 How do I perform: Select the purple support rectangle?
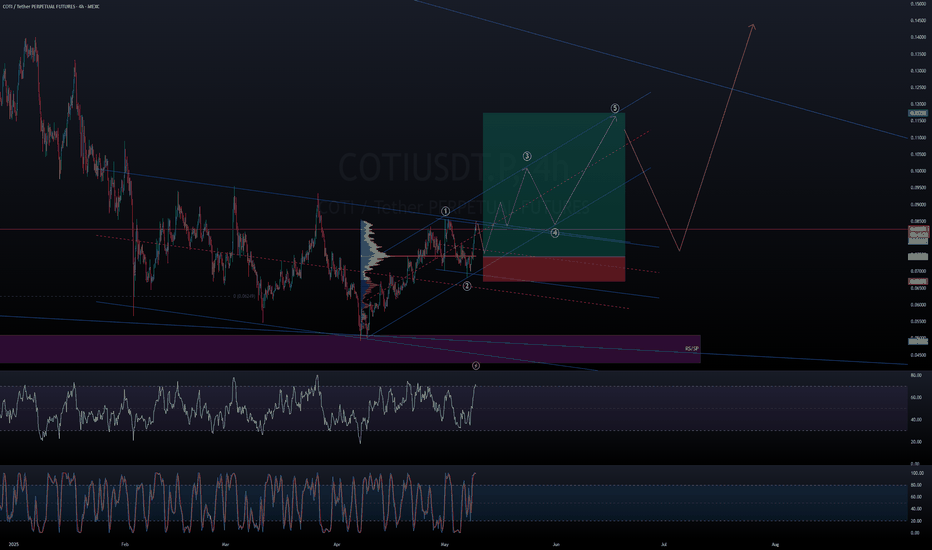click(350, 349)
